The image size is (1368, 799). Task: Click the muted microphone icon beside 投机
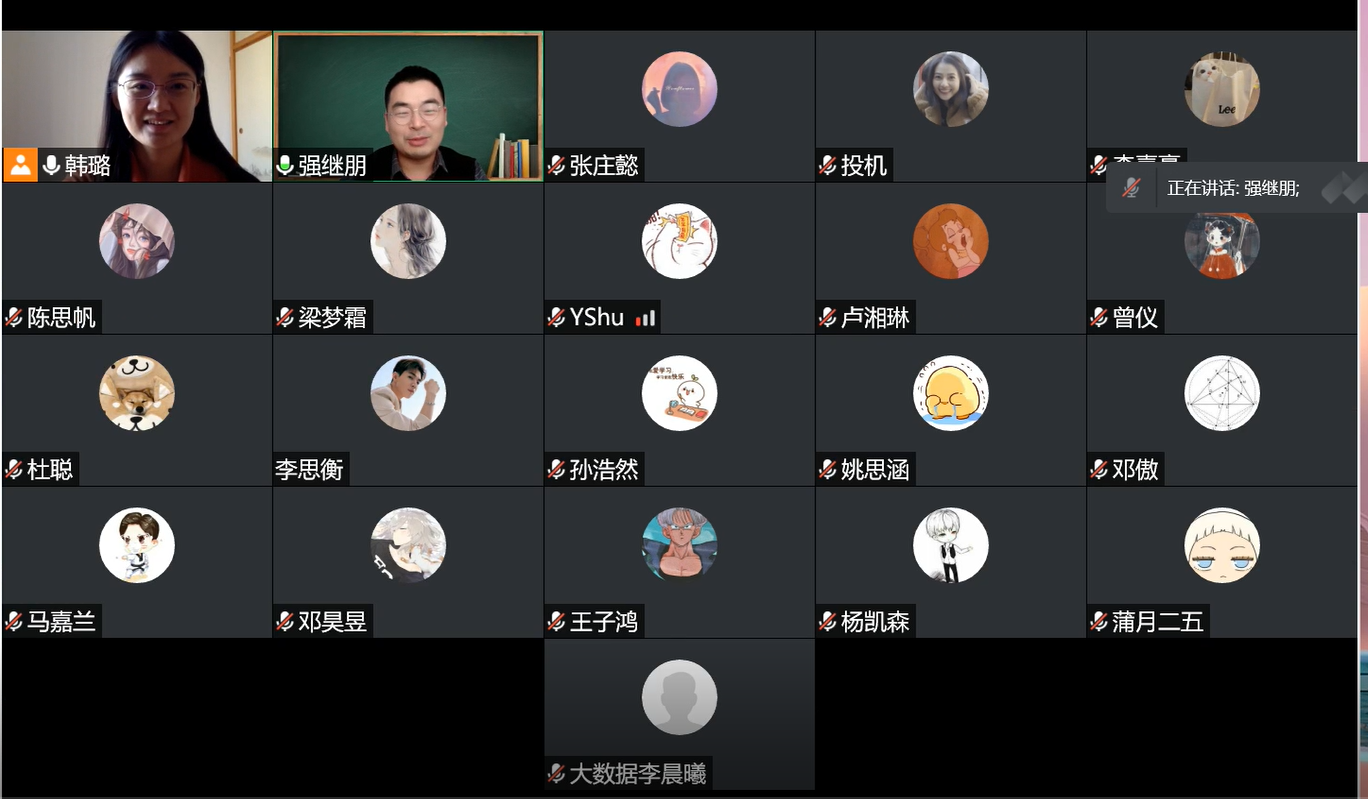[828, 166]
